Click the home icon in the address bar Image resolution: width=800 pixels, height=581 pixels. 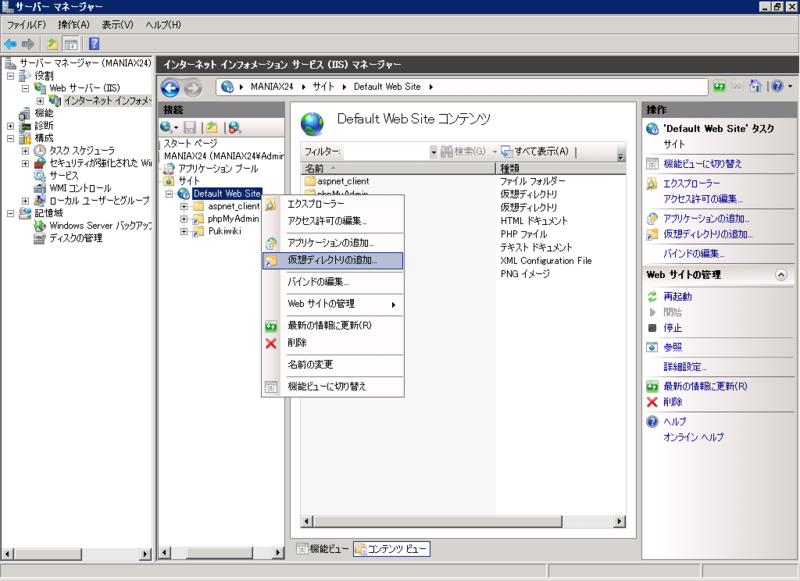coord(756,86)
